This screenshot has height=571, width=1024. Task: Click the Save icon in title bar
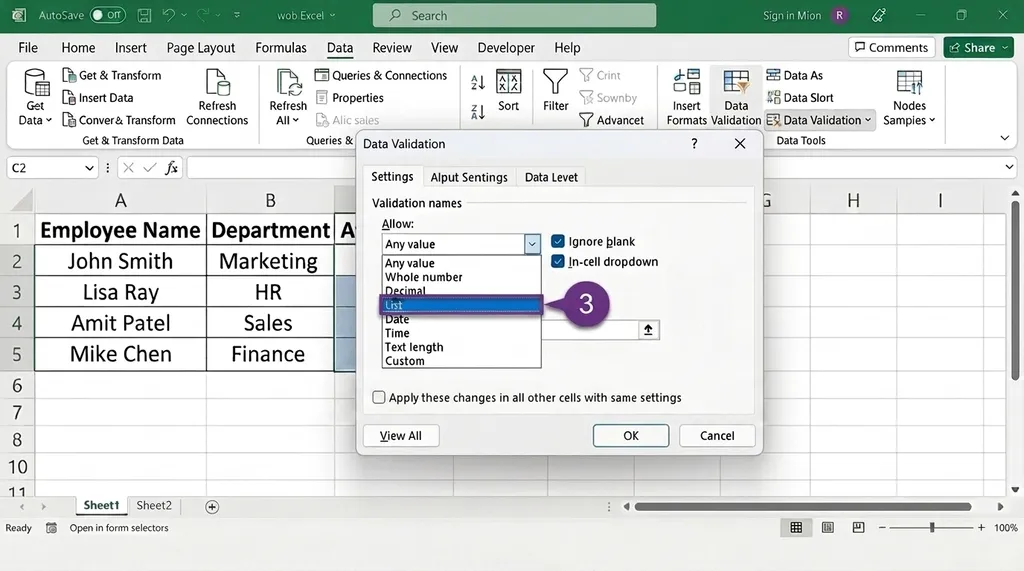point(144,15)
